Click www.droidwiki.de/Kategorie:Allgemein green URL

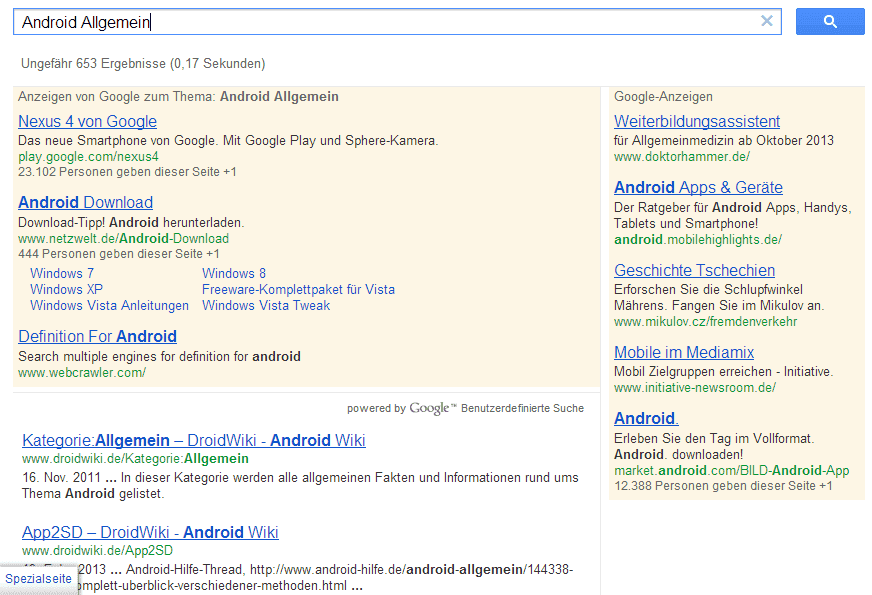pos(135,459)
